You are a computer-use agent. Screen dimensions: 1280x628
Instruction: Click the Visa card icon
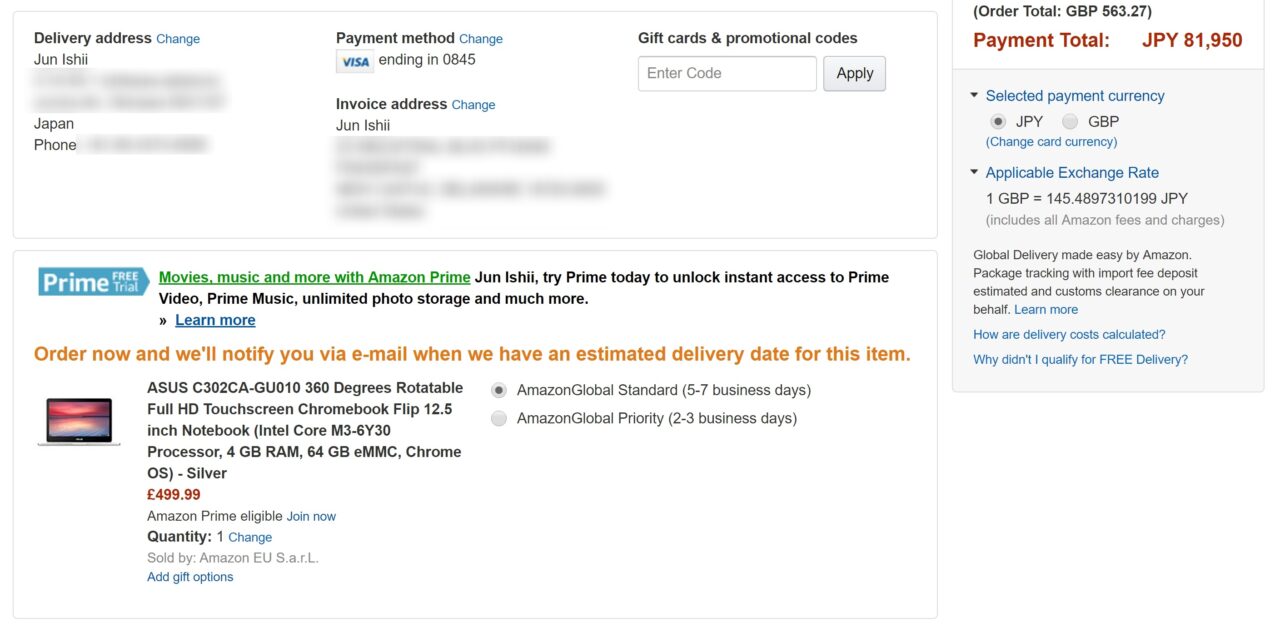354,61
